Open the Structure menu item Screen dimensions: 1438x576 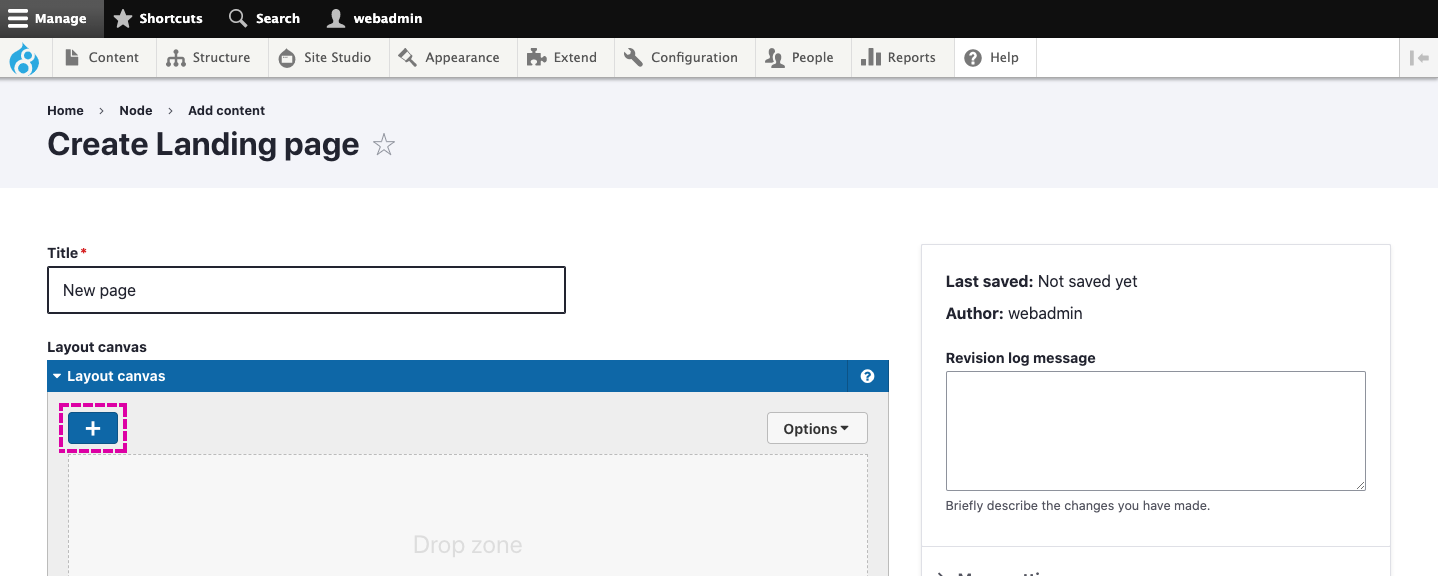coord(209,58)
